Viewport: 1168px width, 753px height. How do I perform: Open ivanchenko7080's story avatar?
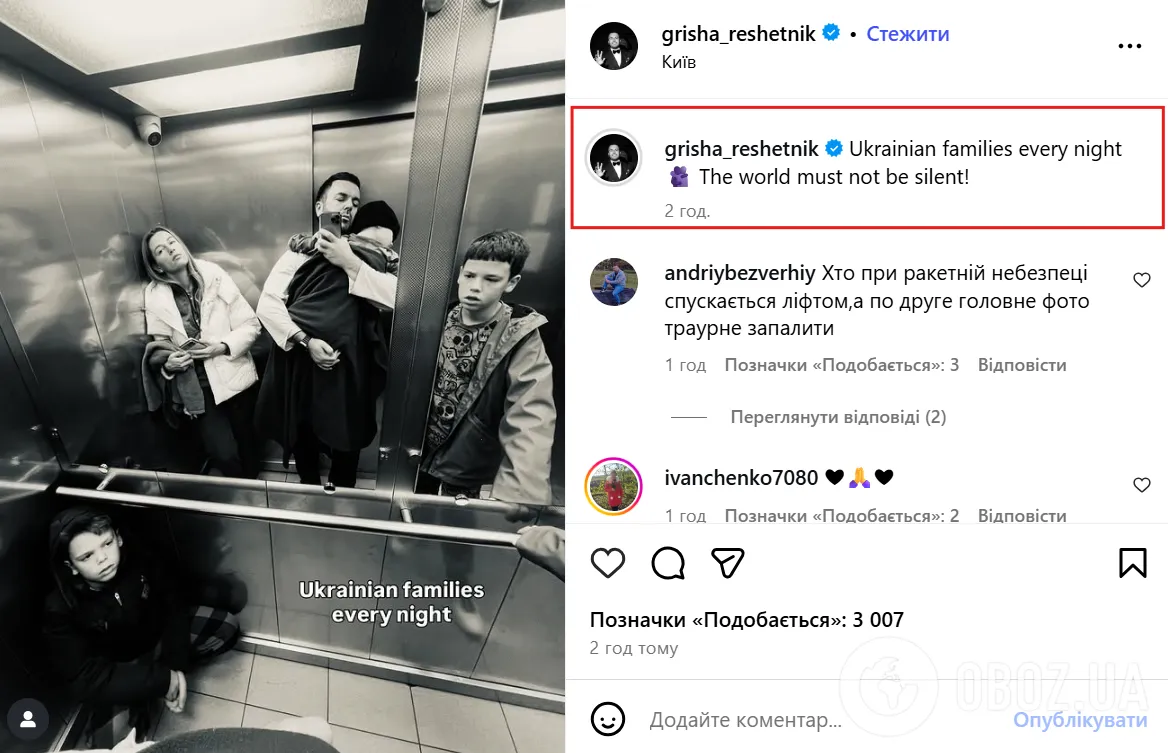click(614, 486)
